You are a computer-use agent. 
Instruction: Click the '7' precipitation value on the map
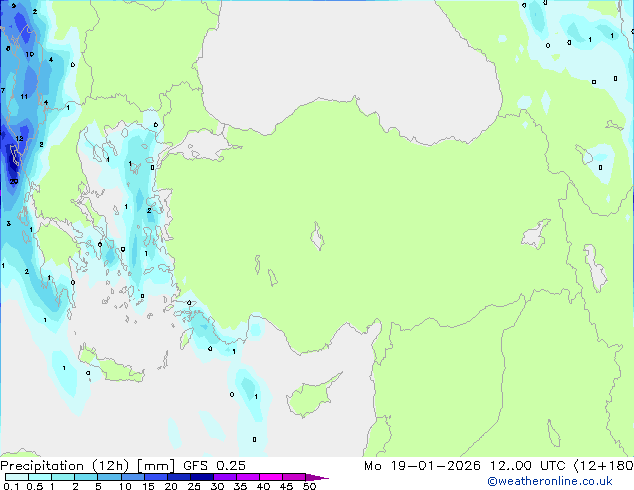(3, 90)
